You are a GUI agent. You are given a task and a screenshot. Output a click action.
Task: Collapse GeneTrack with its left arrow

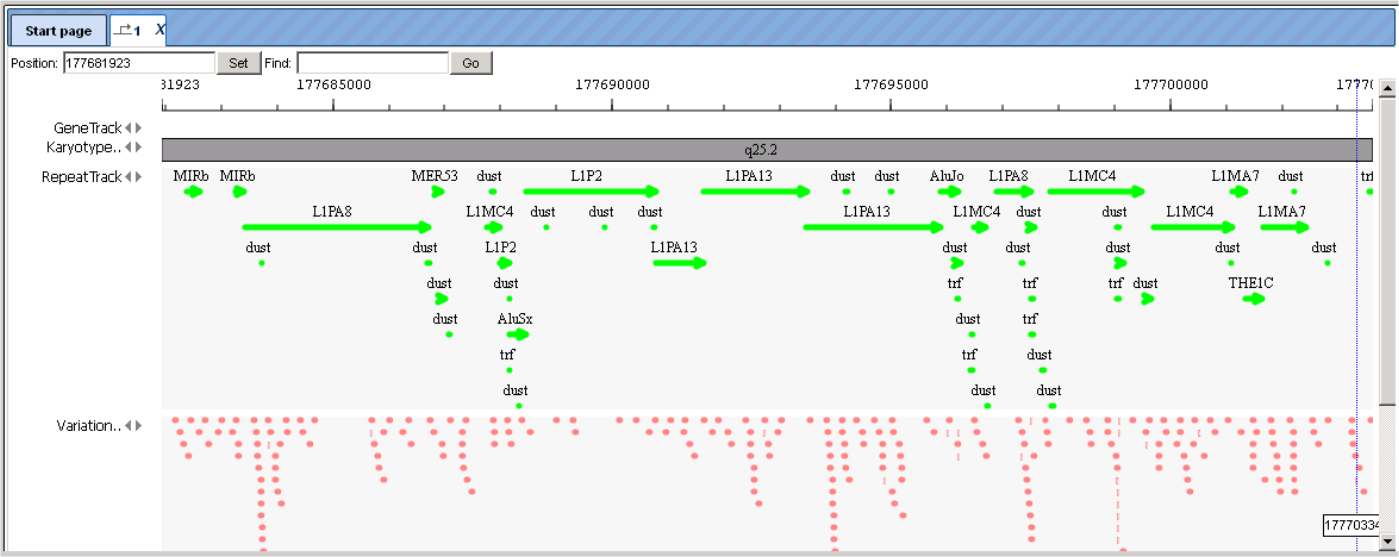pos(129,128)
